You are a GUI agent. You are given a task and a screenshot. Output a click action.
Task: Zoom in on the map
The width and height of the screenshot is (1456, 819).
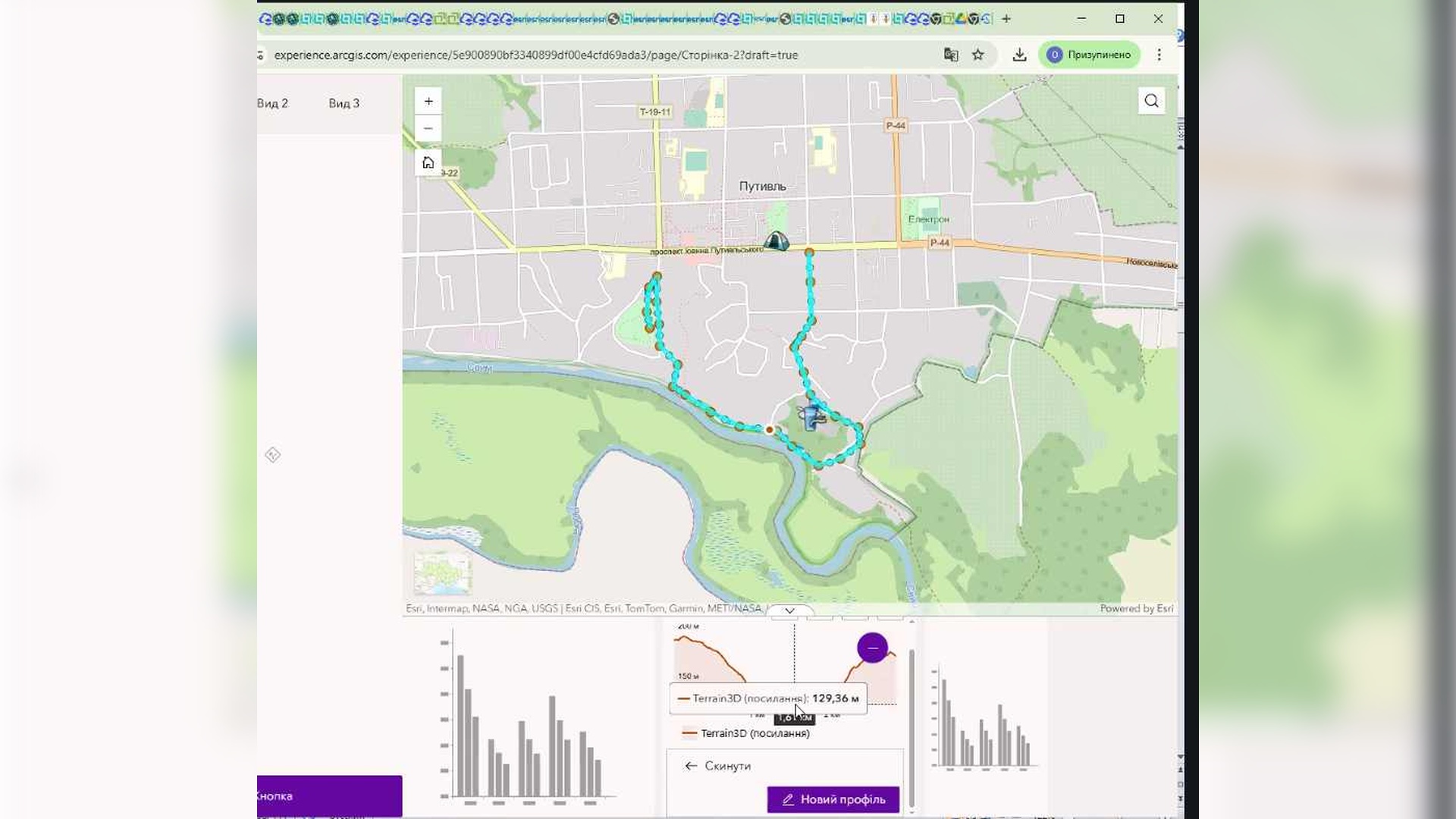coord(428,101)
